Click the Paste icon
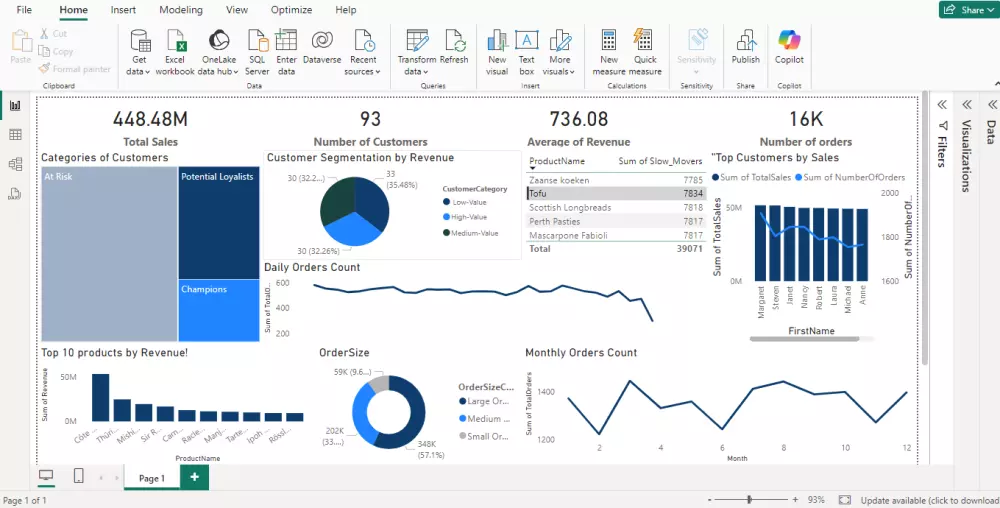The height and width of the screenshot is (508, 1000). 20,41
